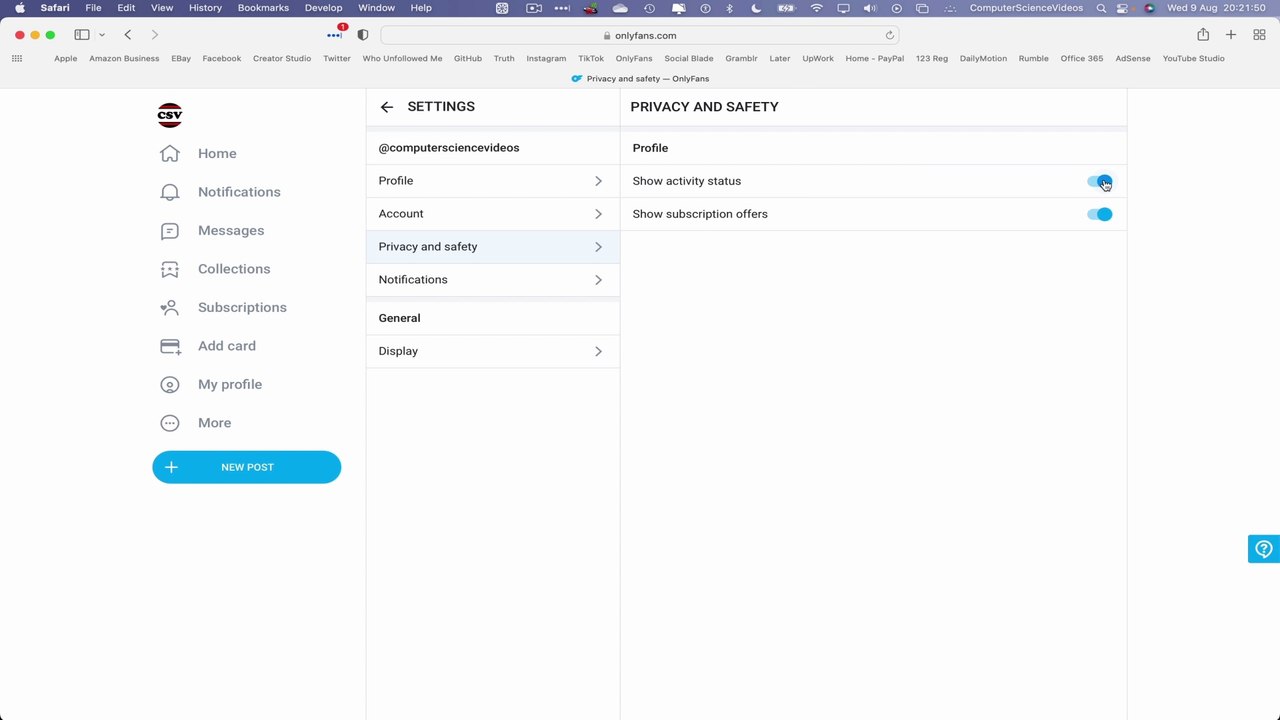Click the privacy shield icon
The image size is (1280, 720).
(363, 35)
